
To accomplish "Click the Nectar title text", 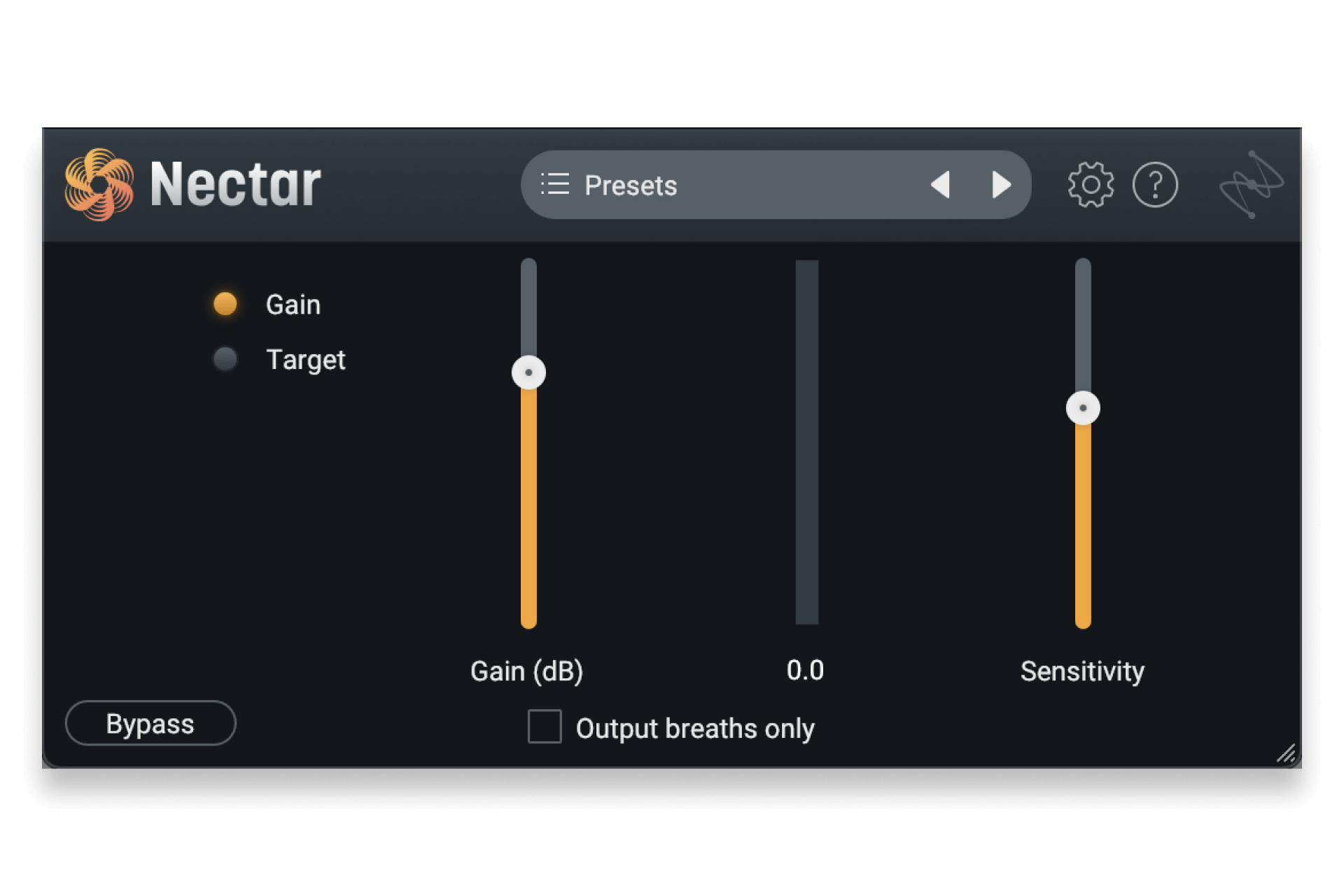I will coord(235,185).
